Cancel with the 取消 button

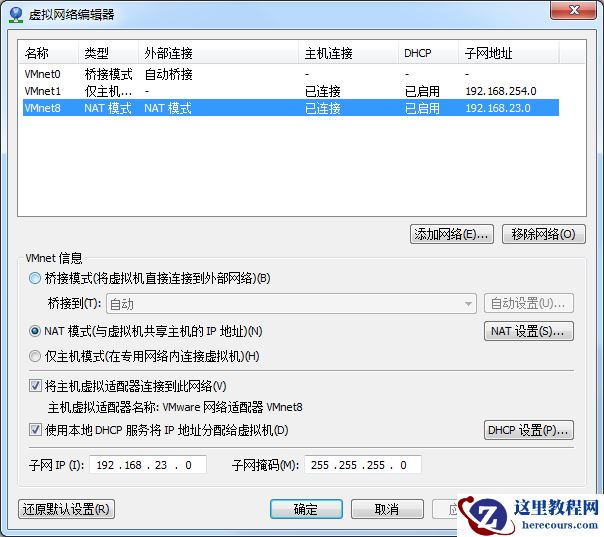(x=387, y=509)
